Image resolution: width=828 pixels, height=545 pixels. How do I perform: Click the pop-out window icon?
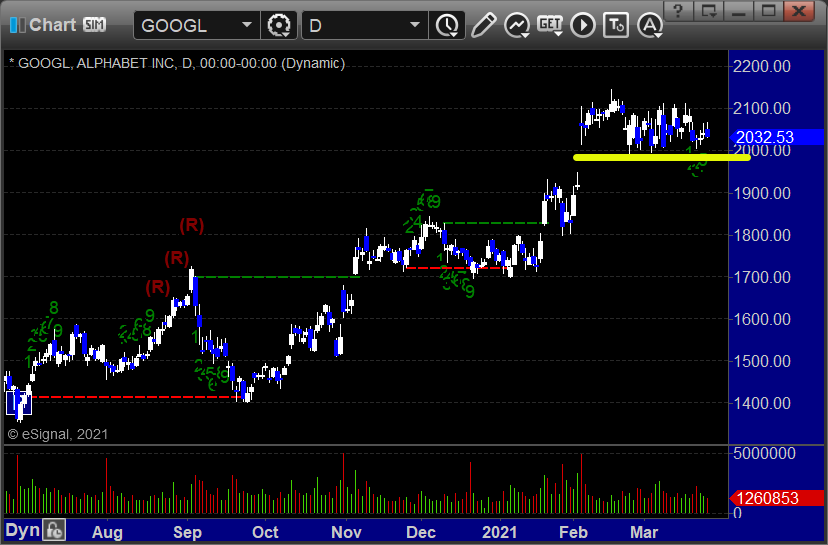pyautogui.click(x=709, y=11)
